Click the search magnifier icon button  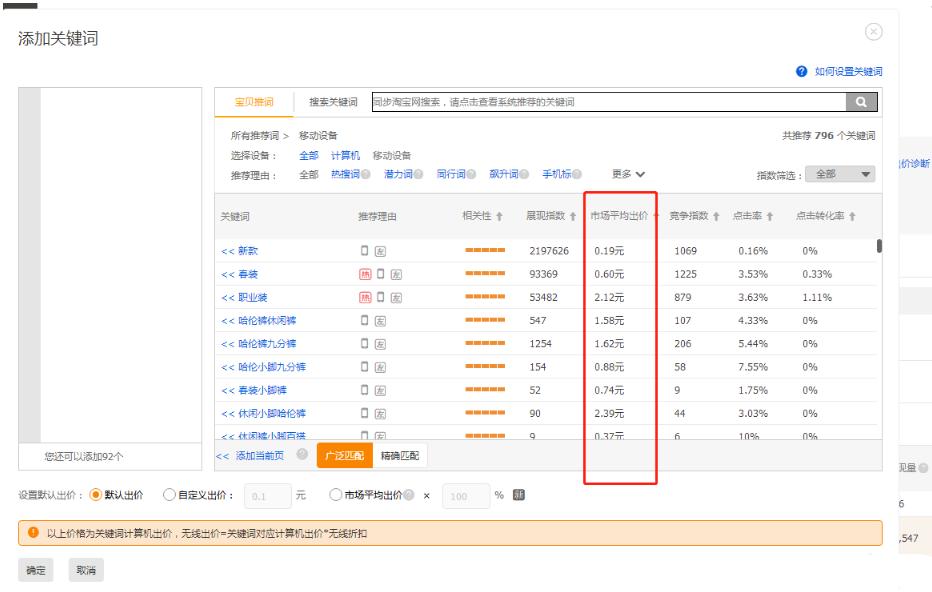tap(861, 102)
